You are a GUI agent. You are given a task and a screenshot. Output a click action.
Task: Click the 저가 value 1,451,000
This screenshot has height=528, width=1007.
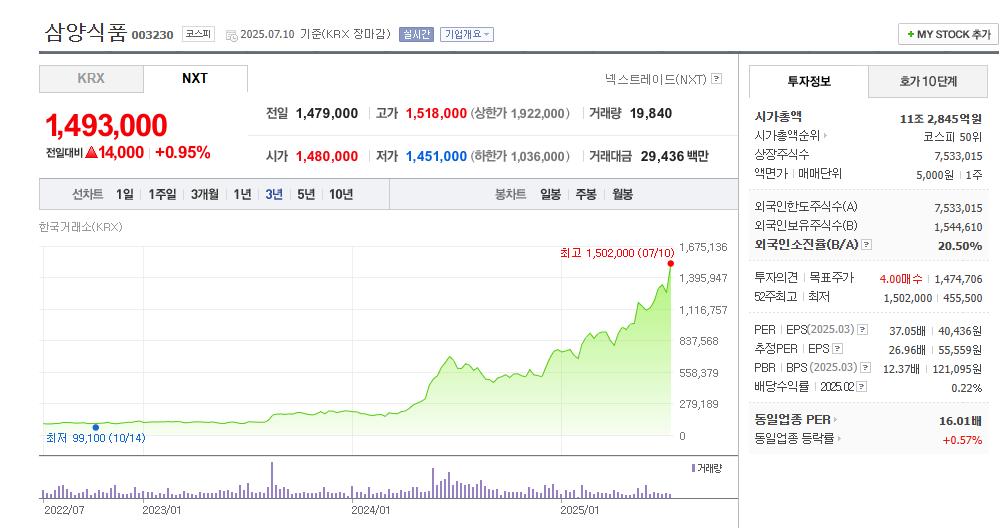pyautogui.click(x=436, y=156)
